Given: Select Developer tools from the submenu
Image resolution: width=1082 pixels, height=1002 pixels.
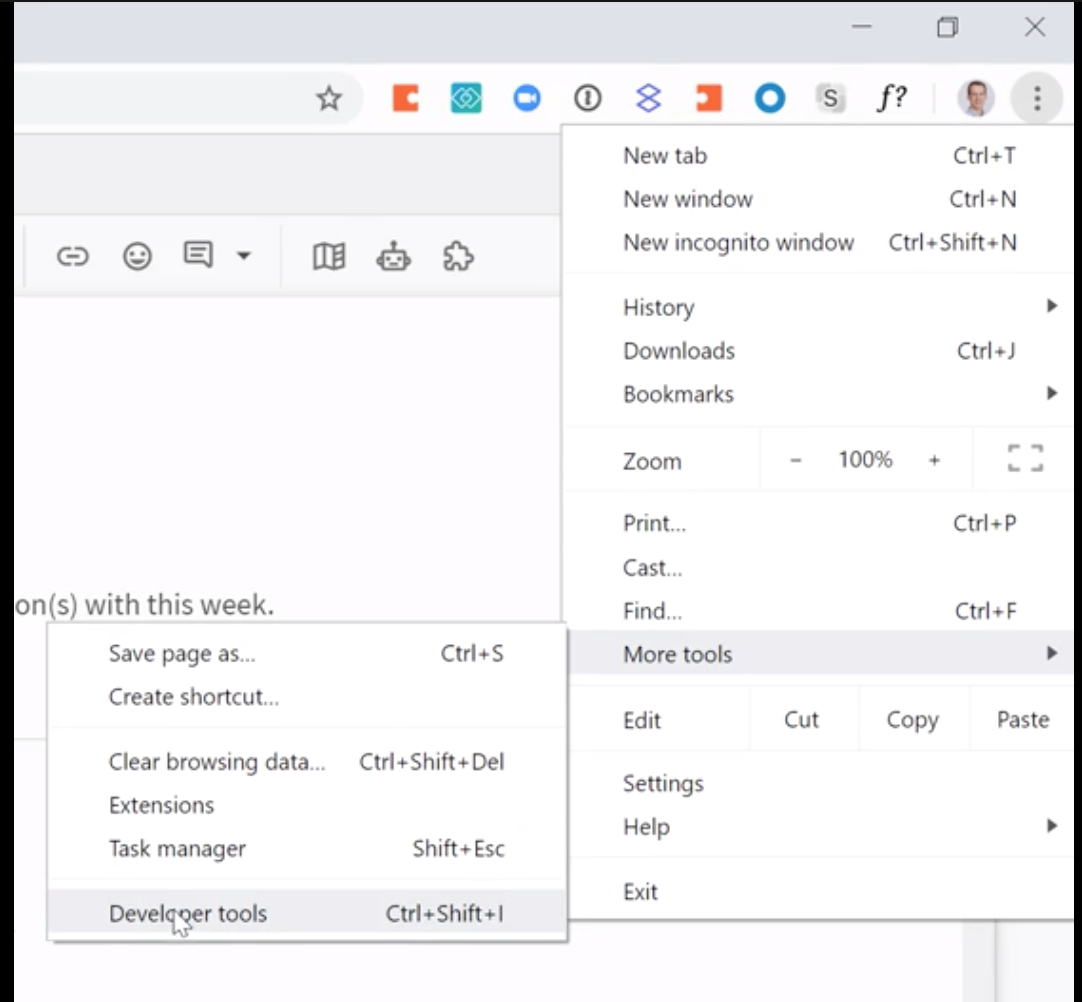Looking at the screenshot, I should [188, 913].
